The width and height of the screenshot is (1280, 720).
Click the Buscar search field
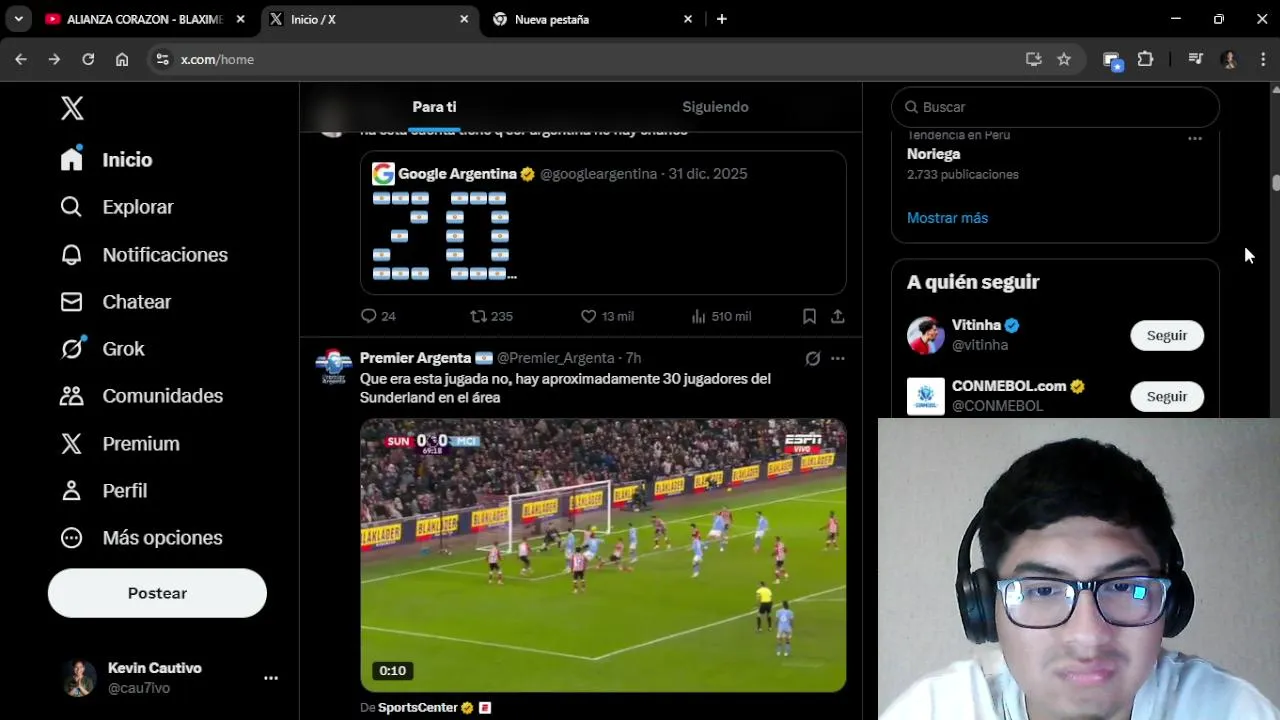click(x=1055, y=107)
